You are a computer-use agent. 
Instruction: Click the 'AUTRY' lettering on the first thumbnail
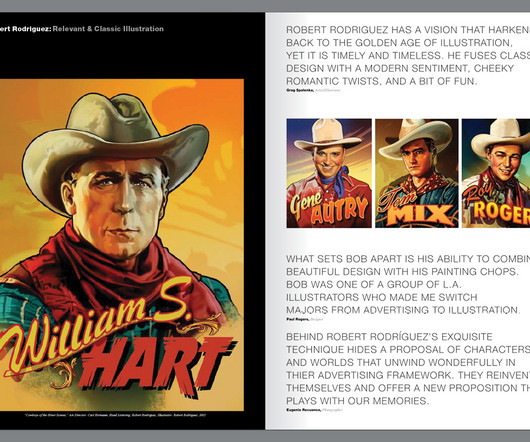tap(339, 210)
